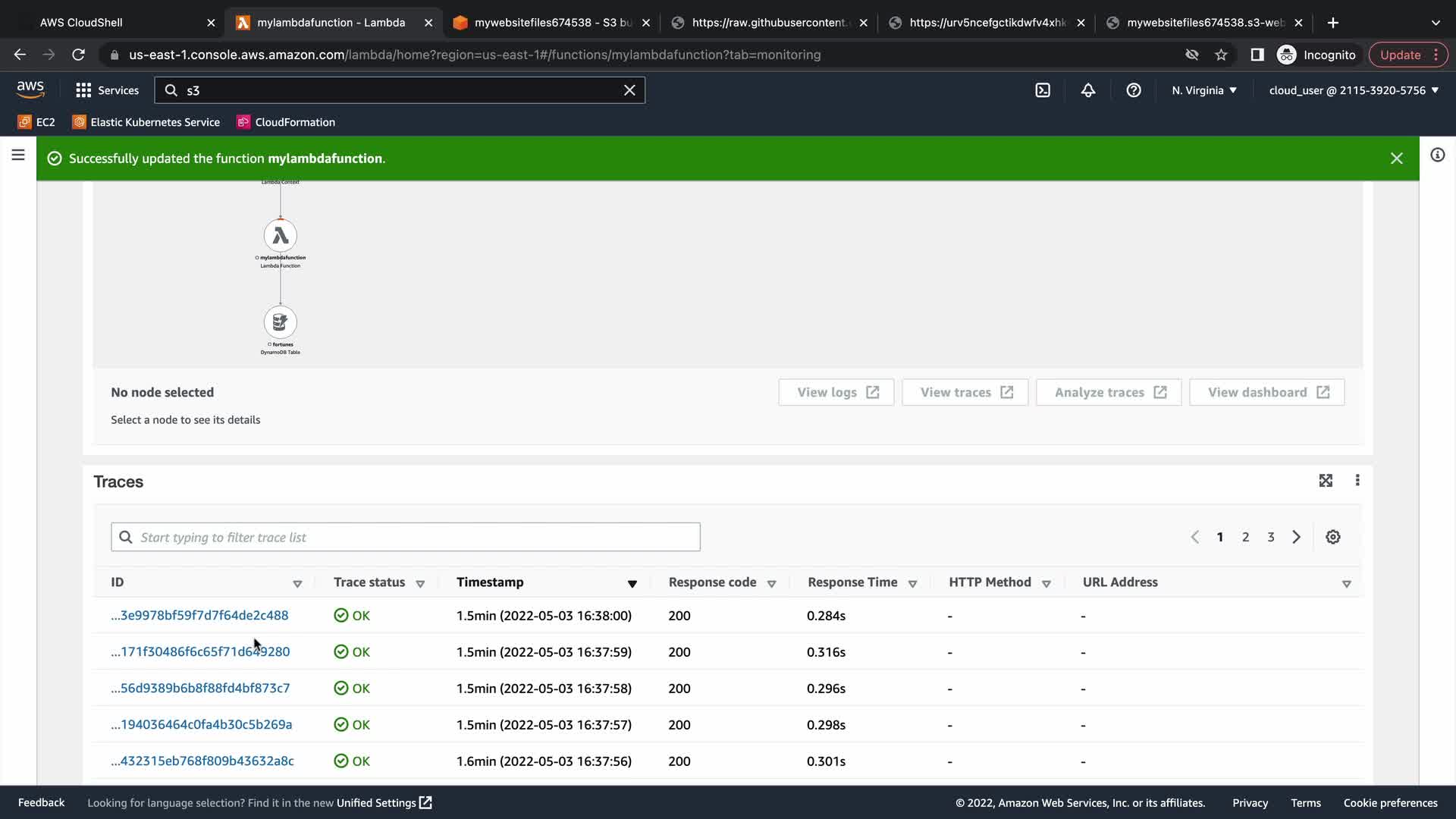Toggle the left navigation hamburger menu
1456x819 pixels.
[18, 155]
